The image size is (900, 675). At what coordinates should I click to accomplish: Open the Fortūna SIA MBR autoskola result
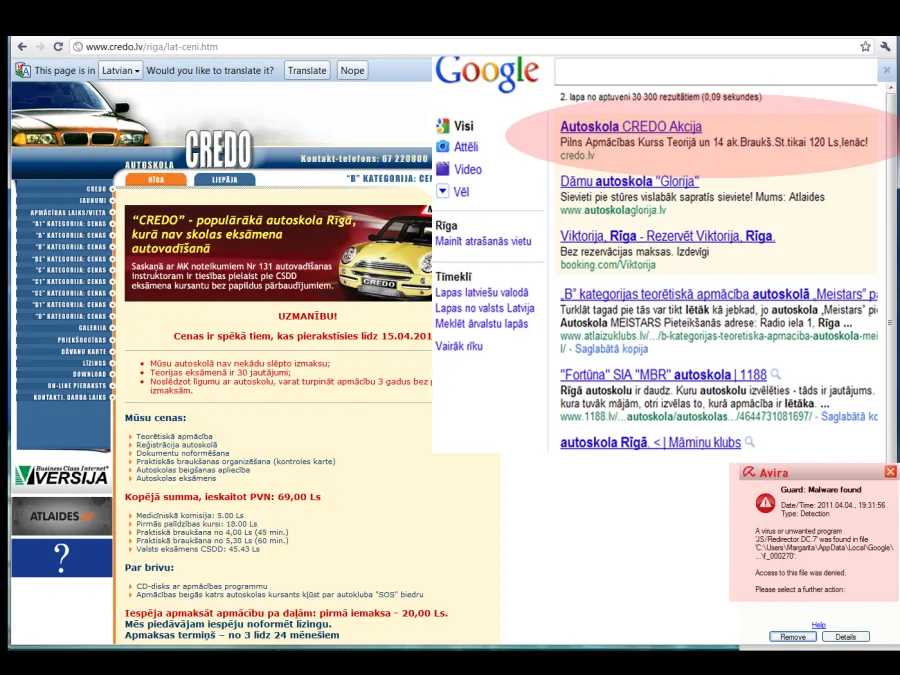pyautogui.click(x=664, y=375)
